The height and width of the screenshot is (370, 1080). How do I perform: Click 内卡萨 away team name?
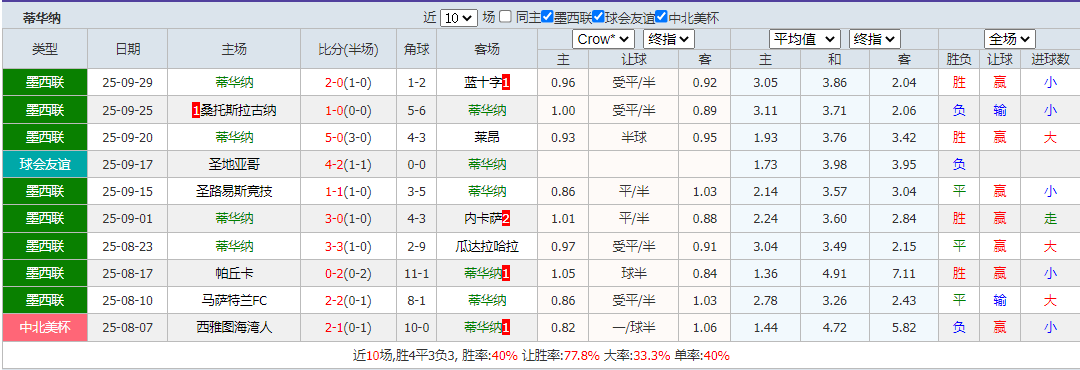pyautogui.click(x=483, y=219)
